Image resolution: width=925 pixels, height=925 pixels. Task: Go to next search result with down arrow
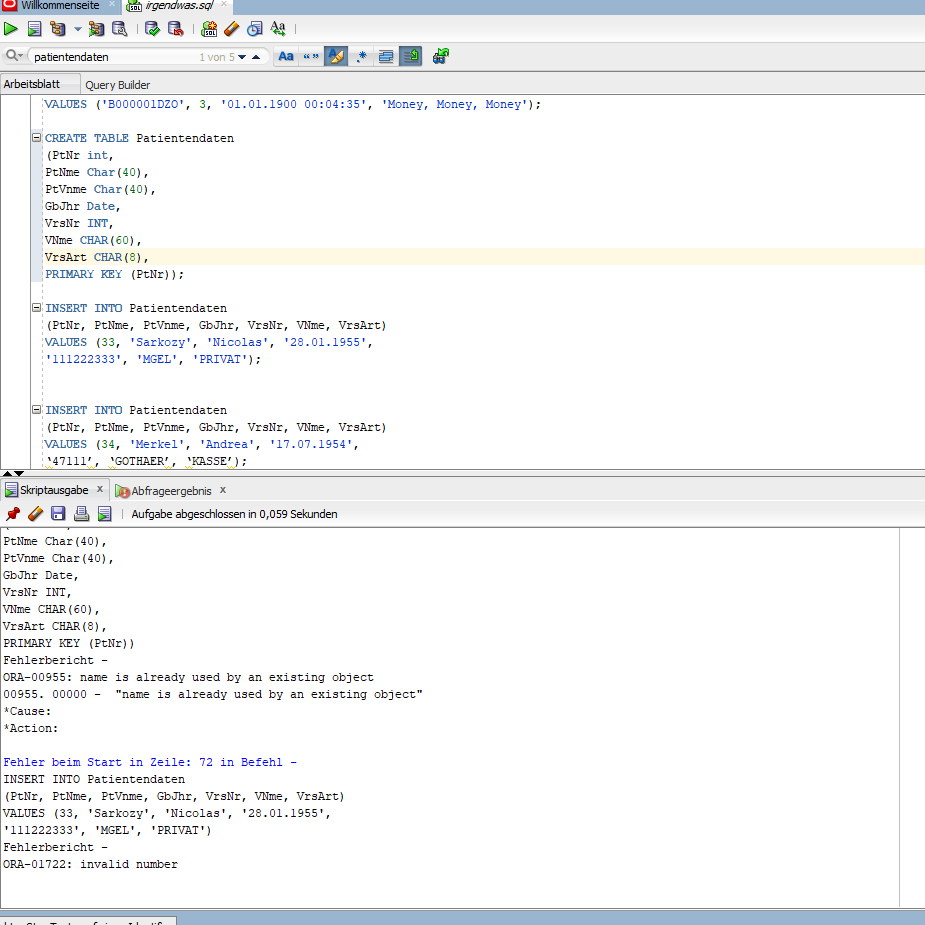point(240,57)
